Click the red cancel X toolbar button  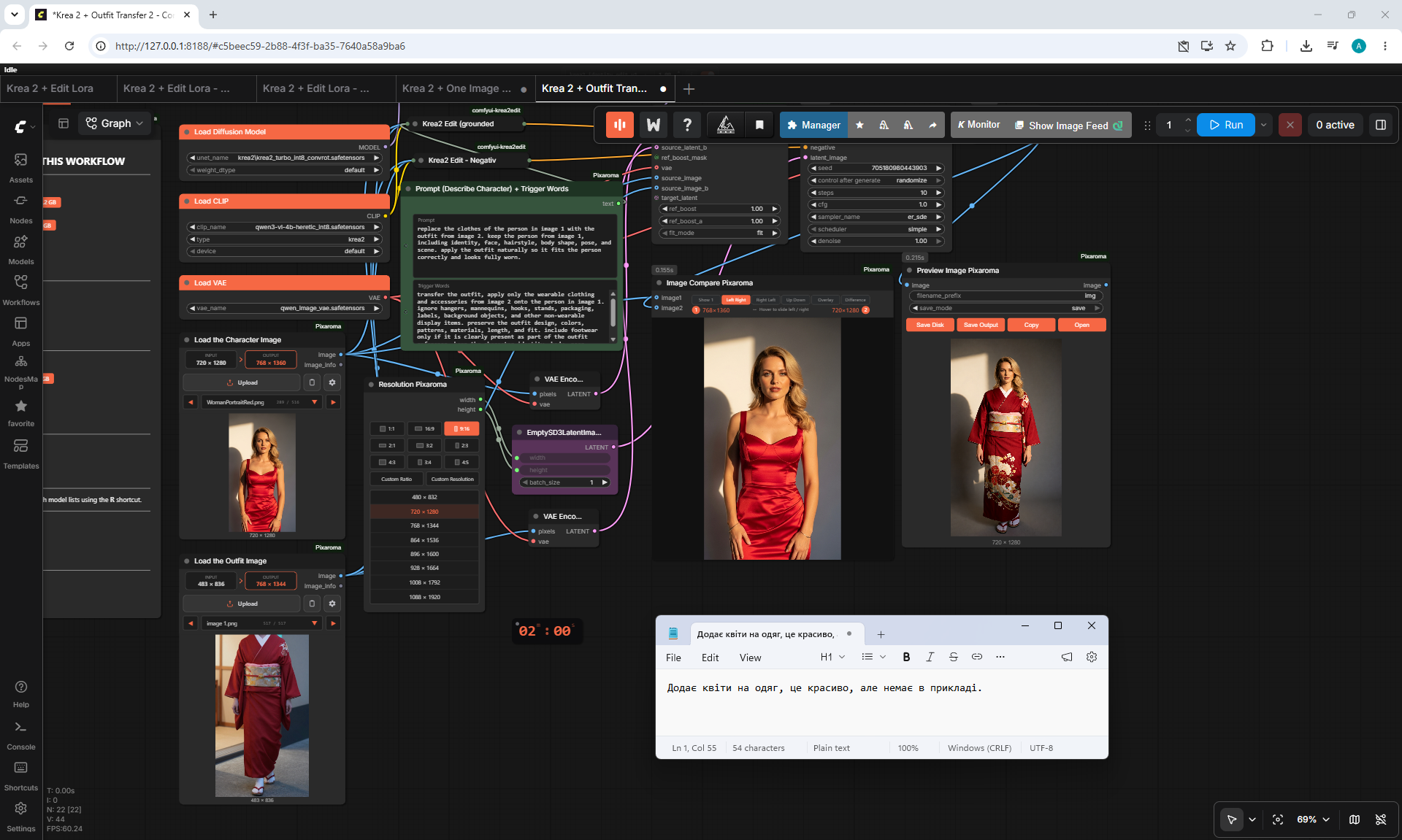[1290, 125]
